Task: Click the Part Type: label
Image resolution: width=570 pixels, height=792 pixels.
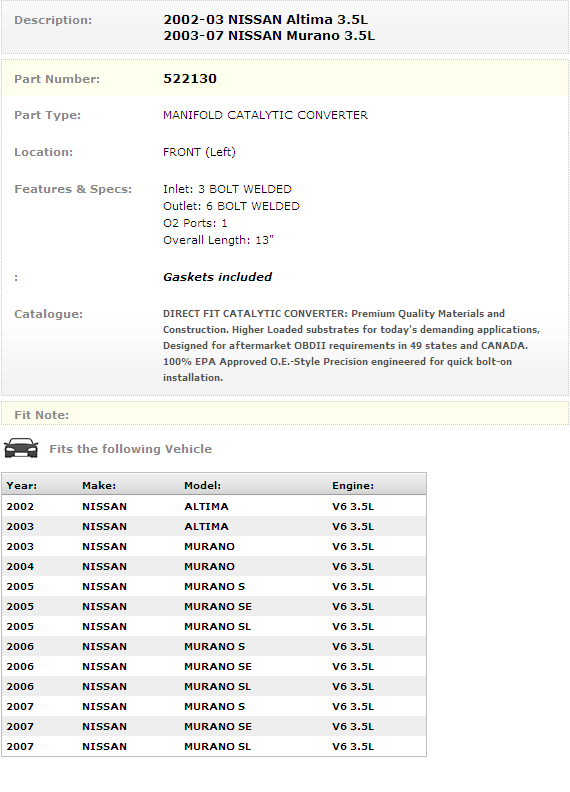Action: pos(48,115)
